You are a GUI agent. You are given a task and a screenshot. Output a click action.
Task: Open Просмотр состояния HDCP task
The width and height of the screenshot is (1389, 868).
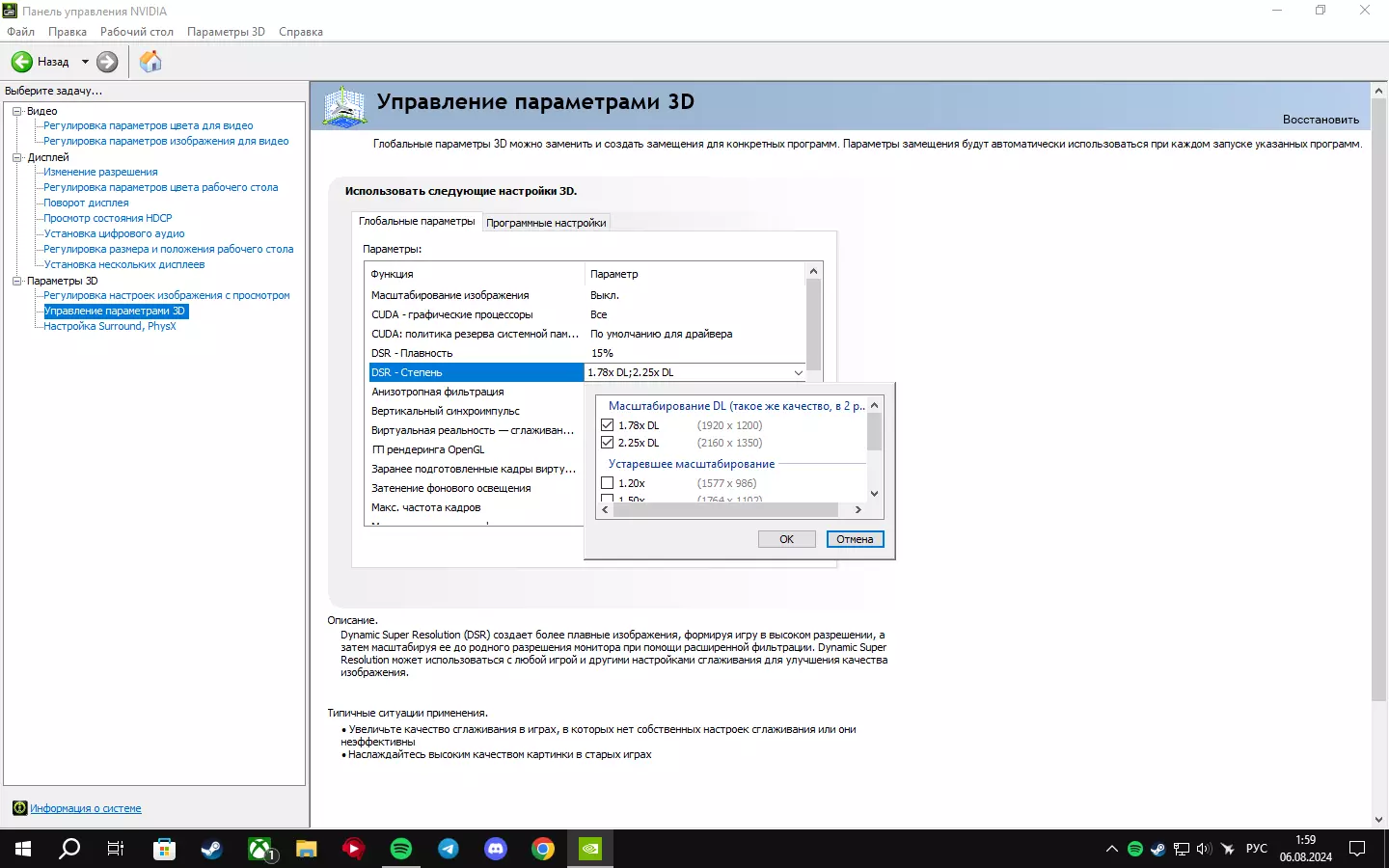coord(108,218)
